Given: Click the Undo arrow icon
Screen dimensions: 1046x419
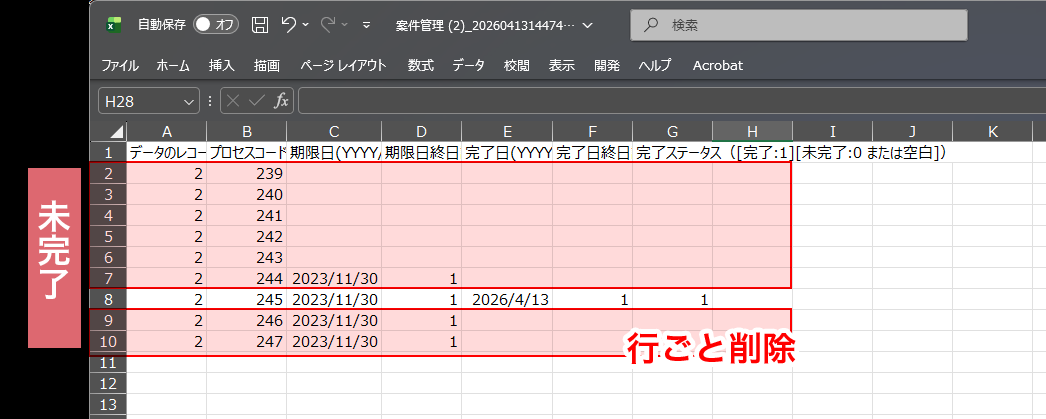Looking at the screenshot, I should tap(288, 25).
